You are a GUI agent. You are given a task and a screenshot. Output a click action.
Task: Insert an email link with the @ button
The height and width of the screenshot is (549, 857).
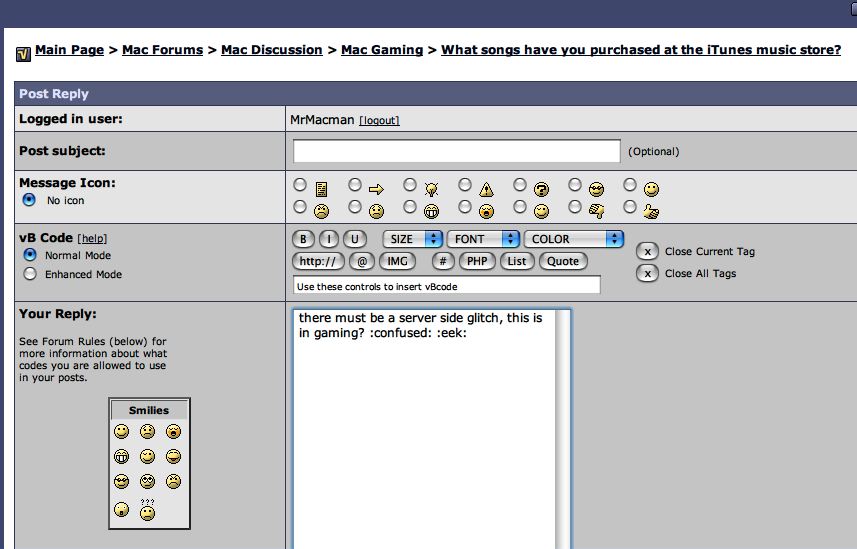pyautogui.click(x=361, y=261)
